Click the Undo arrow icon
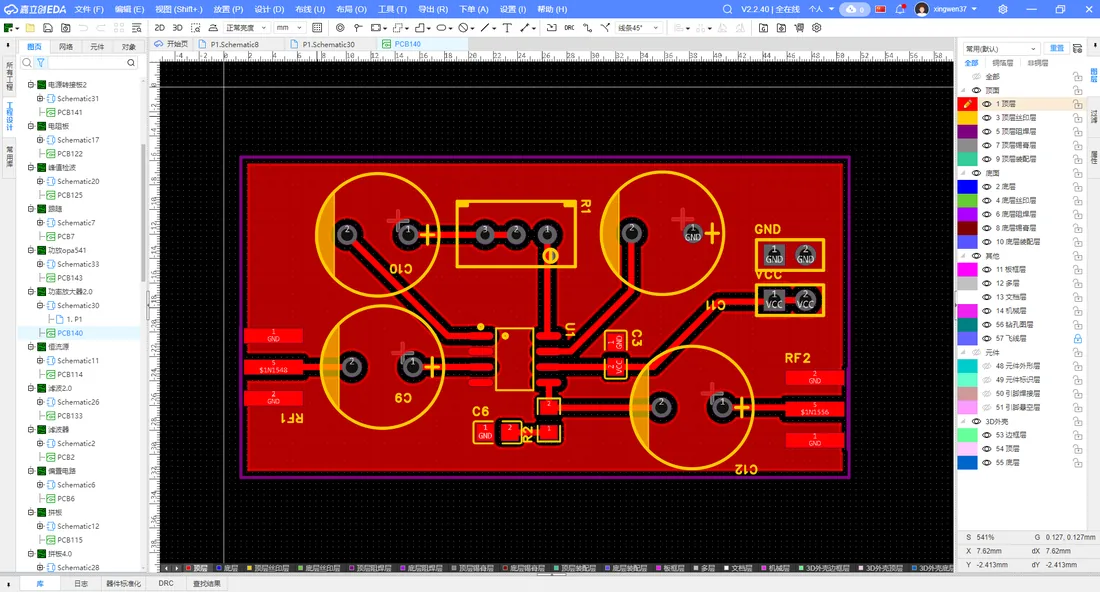Image resolution: width=1100 pixels, height=592 pixels. tap(83, 28)
